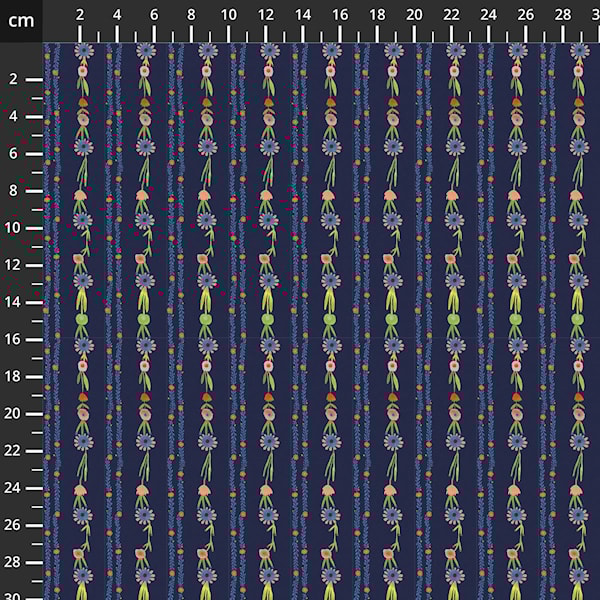Select the "24" mark on vertical ruler
Viewport: 600px width, 600px height.
point(12,488)
